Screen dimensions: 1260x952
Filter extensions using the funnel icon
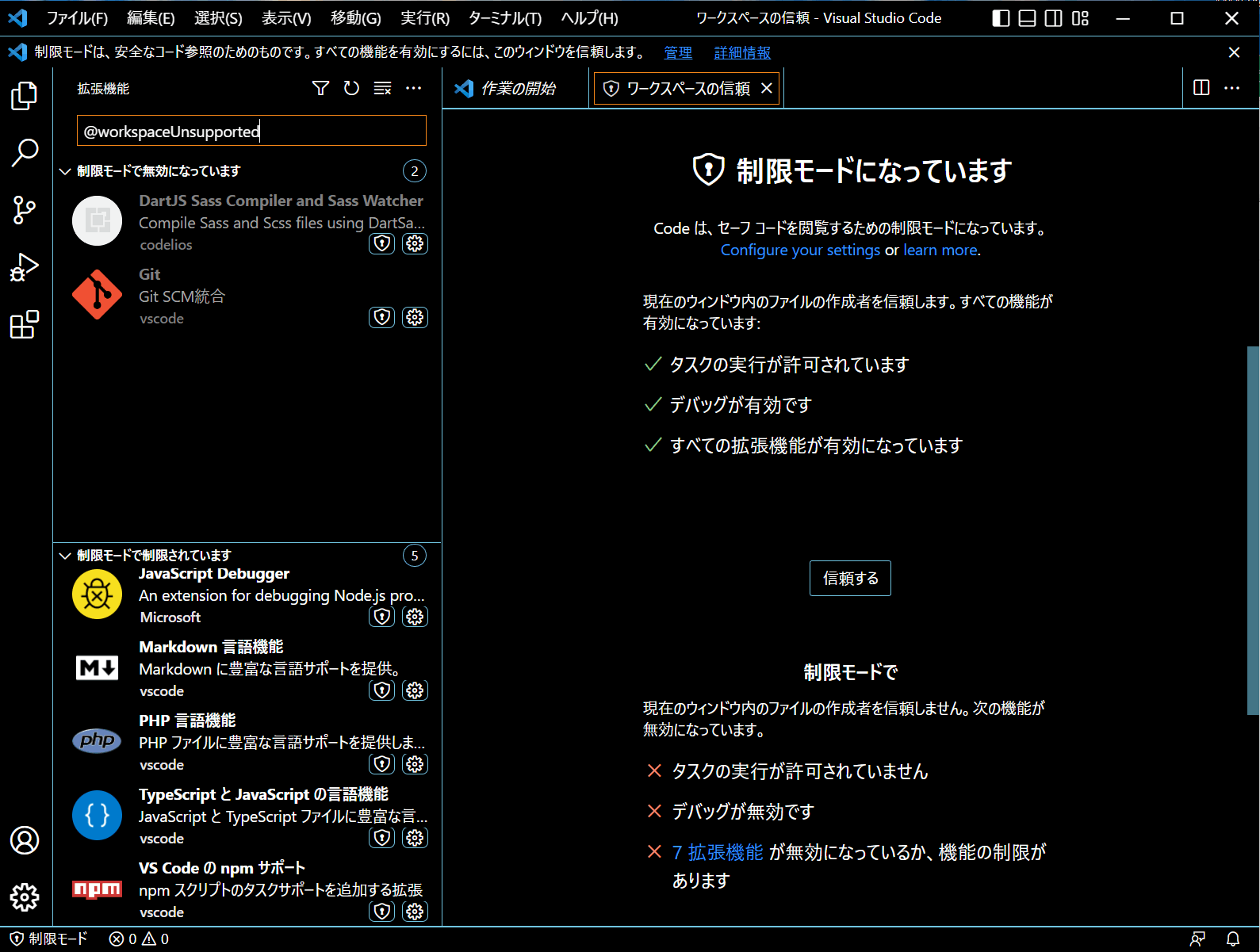(x=320, y=88)
